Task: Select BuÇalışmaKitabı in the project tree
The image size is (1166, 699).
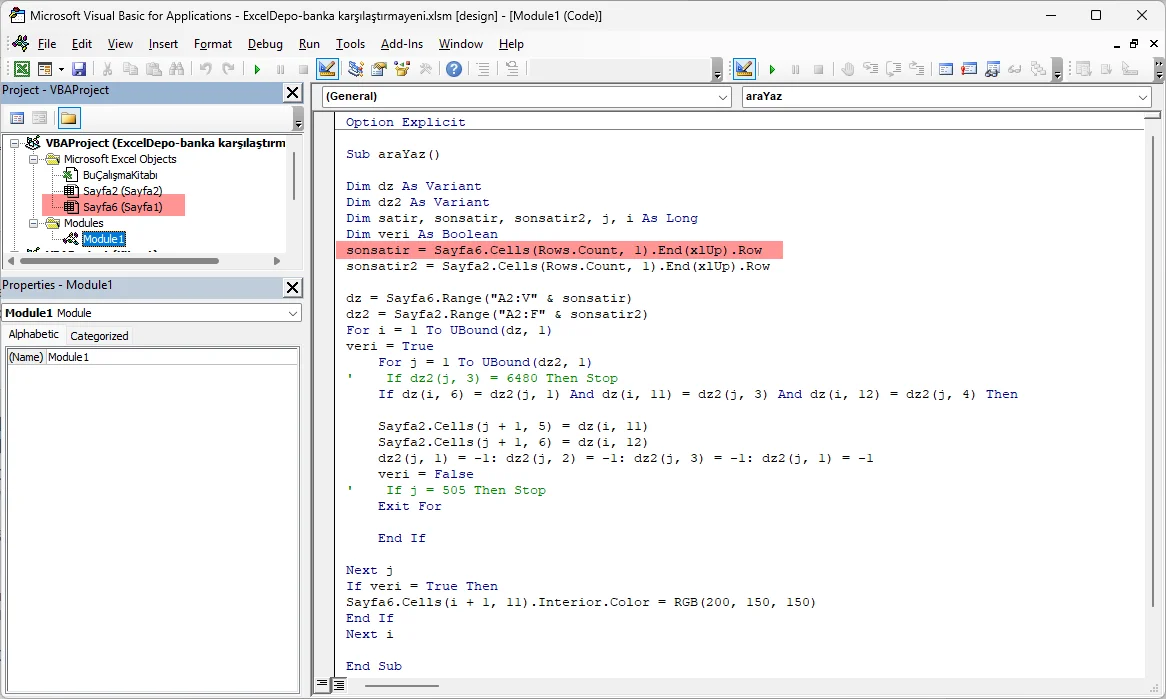Action: pyautogui.click(x=120, y=175)
